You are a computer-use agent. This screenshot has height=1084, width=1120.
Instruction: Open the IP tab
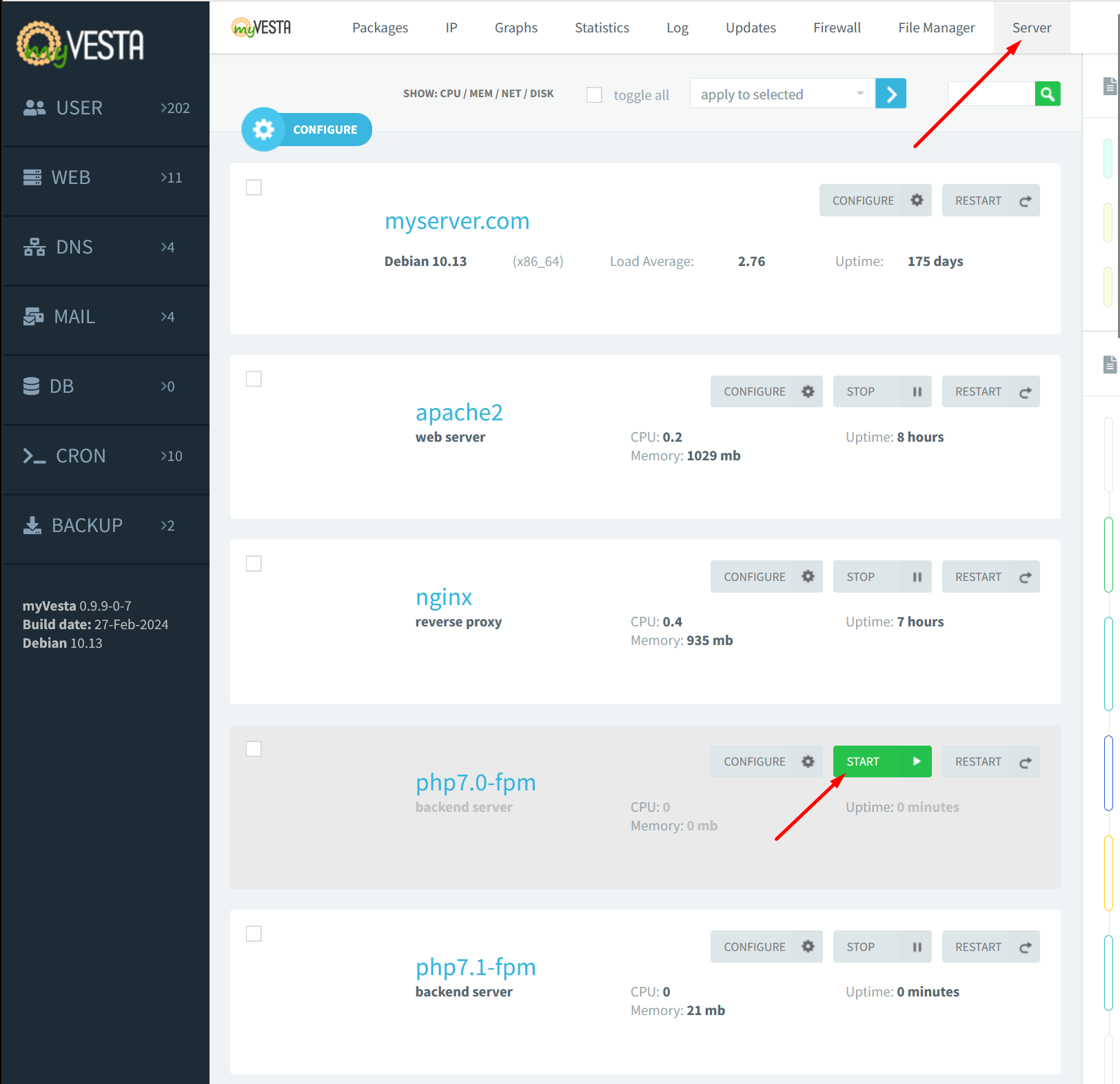(x=451, y=28)
